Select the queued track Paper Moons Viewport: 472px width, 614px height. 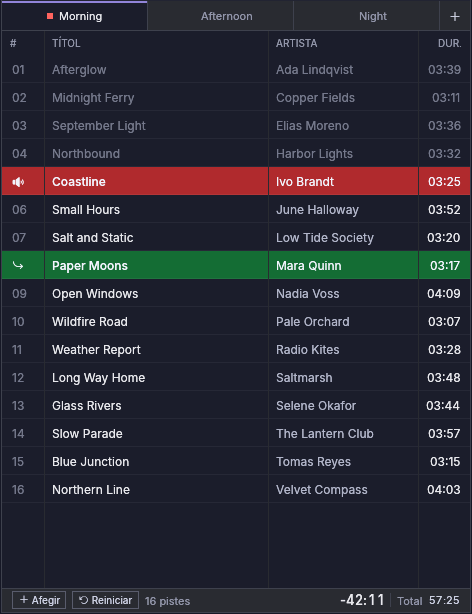(236, 265)
